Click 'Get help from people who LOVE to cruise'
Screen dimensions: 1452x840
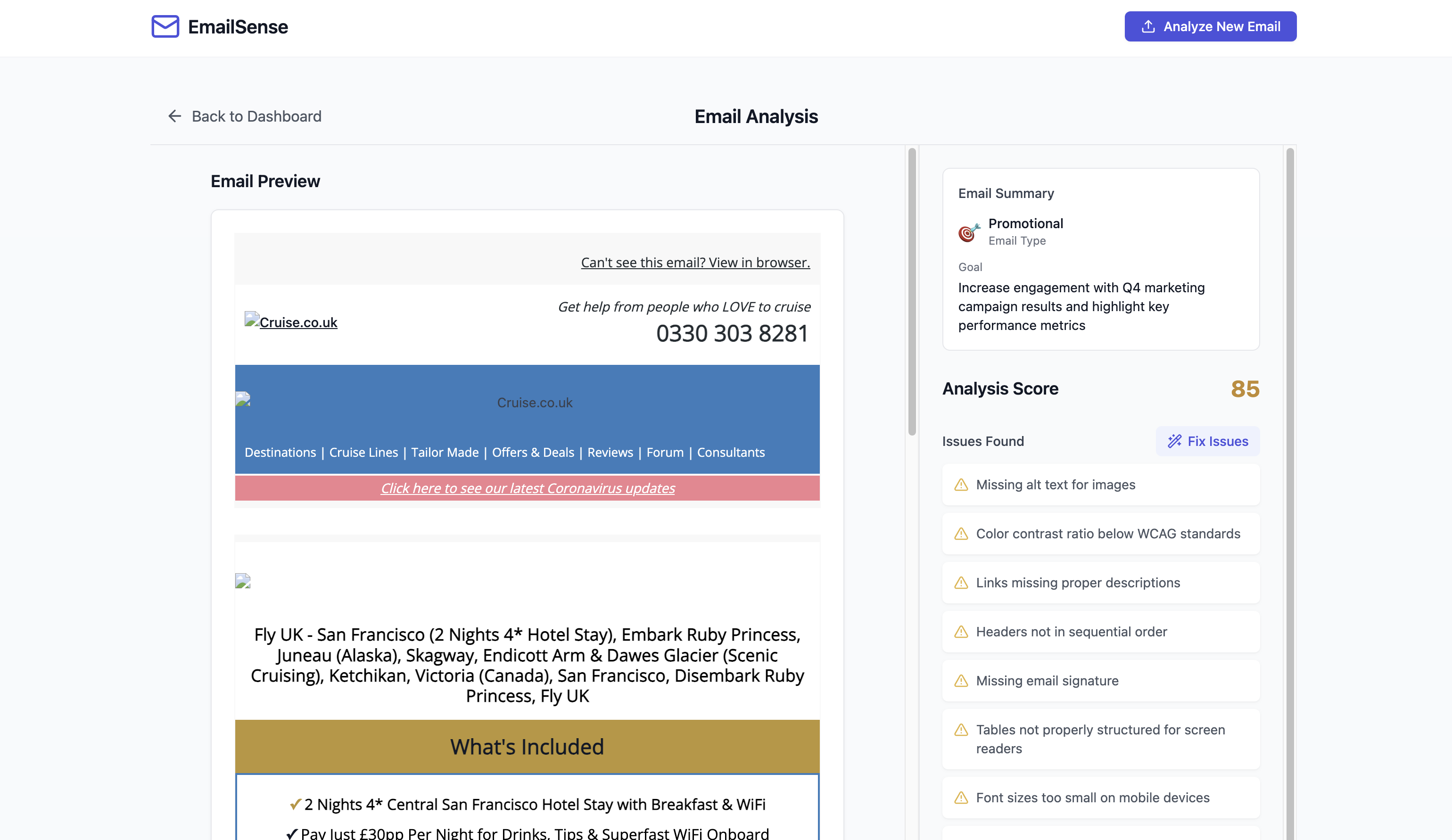(x=684, y=306)
